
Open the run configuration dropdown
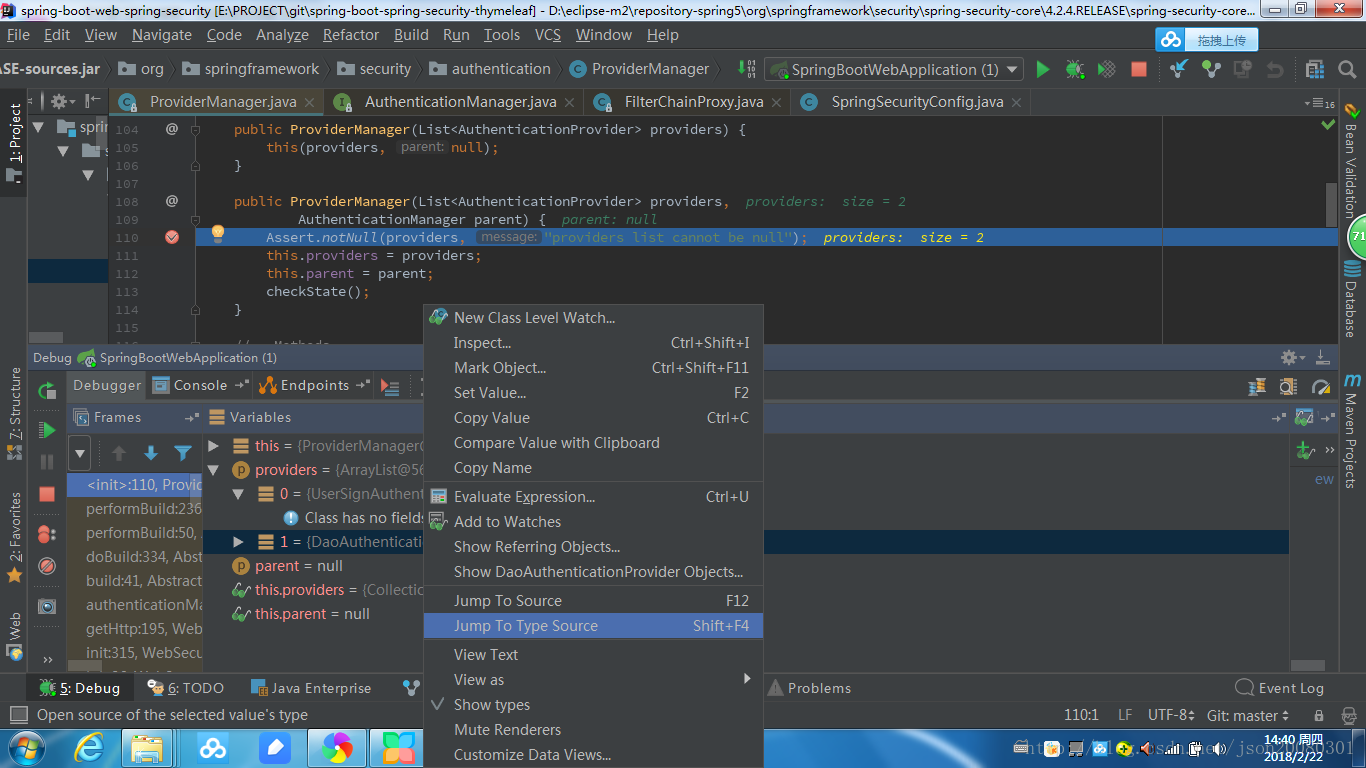tap(895, 69)
